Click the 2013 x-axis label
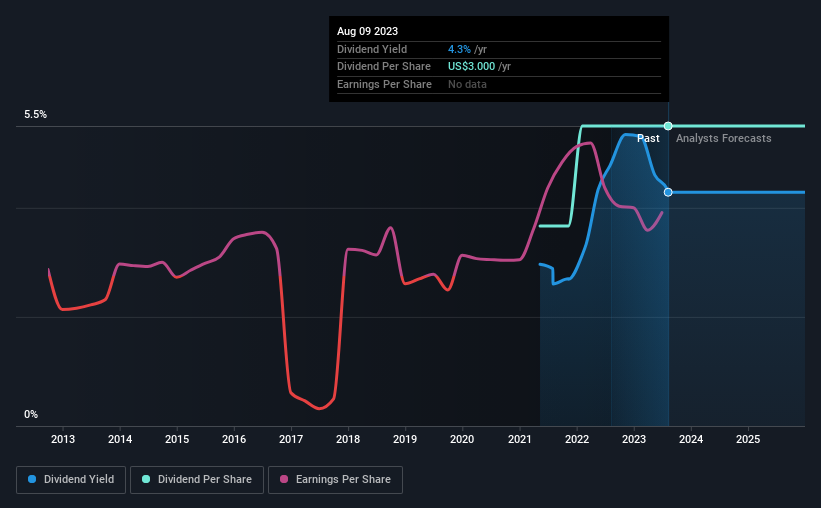Image resolution: width=821 pixels, height=508 pixels. click(63, 439)
